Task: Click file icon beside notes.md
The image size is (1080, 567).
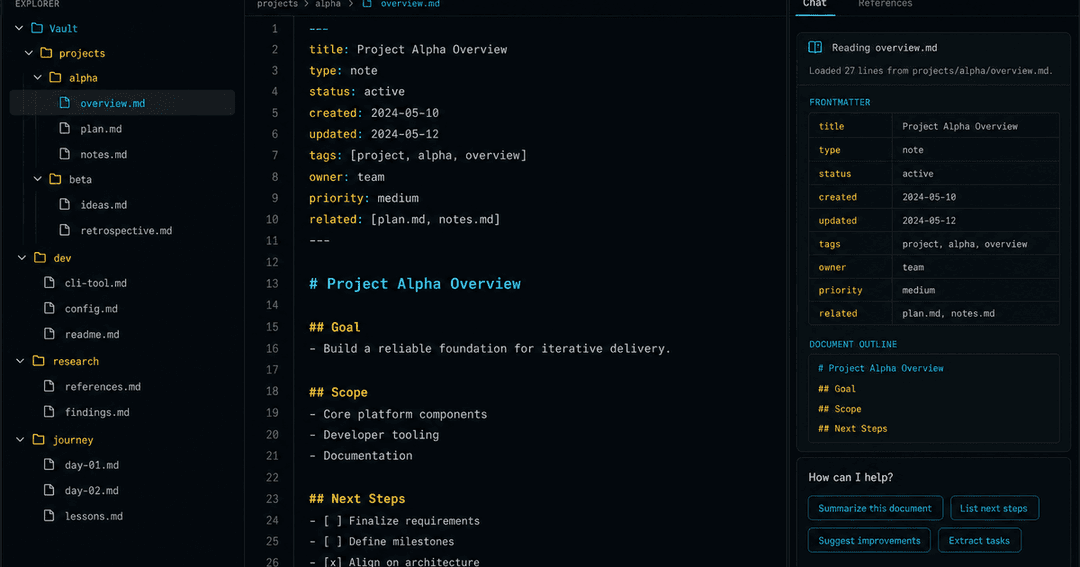Action: click(65, 154)
